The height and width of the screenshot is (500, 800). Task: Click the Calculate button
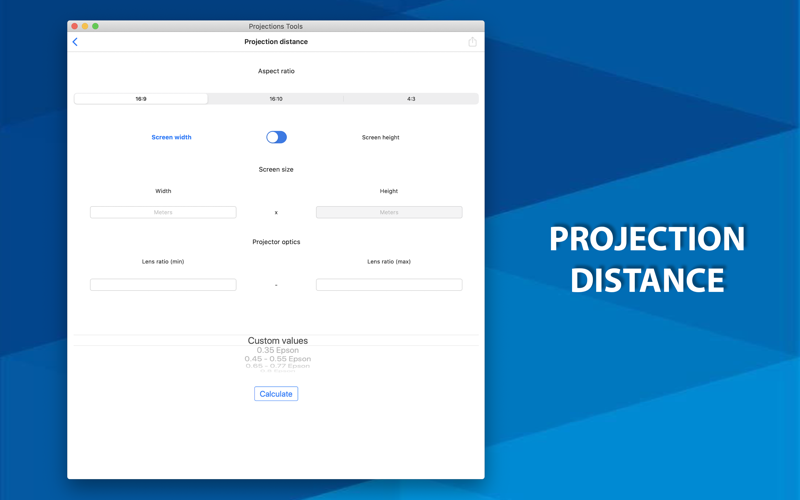pos(276,394)
